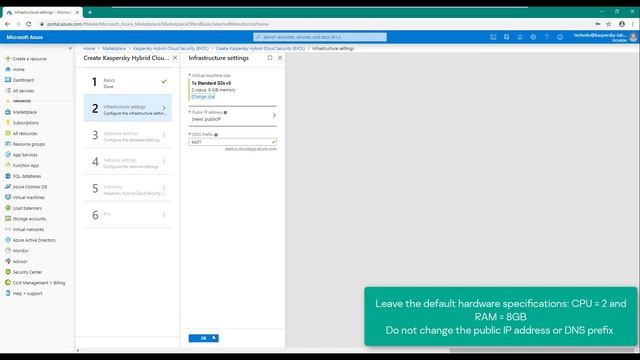The height and width of the screenshot is (360, 640).
Task: Click the account avatar in Azure header
Action: [x=633, y=37]
